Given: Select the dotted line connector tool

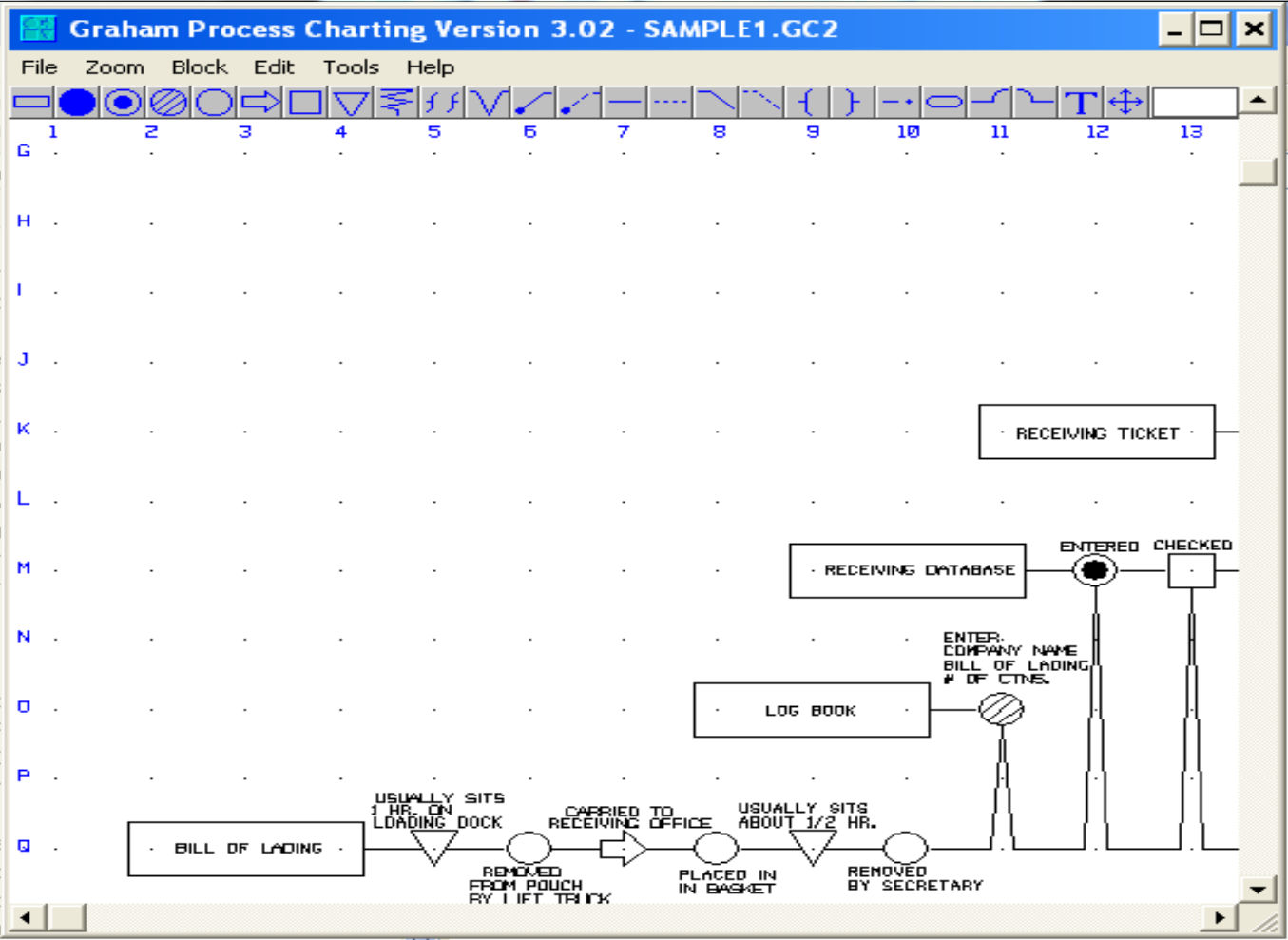Looking at the screenshot, I should click(668, 102).
